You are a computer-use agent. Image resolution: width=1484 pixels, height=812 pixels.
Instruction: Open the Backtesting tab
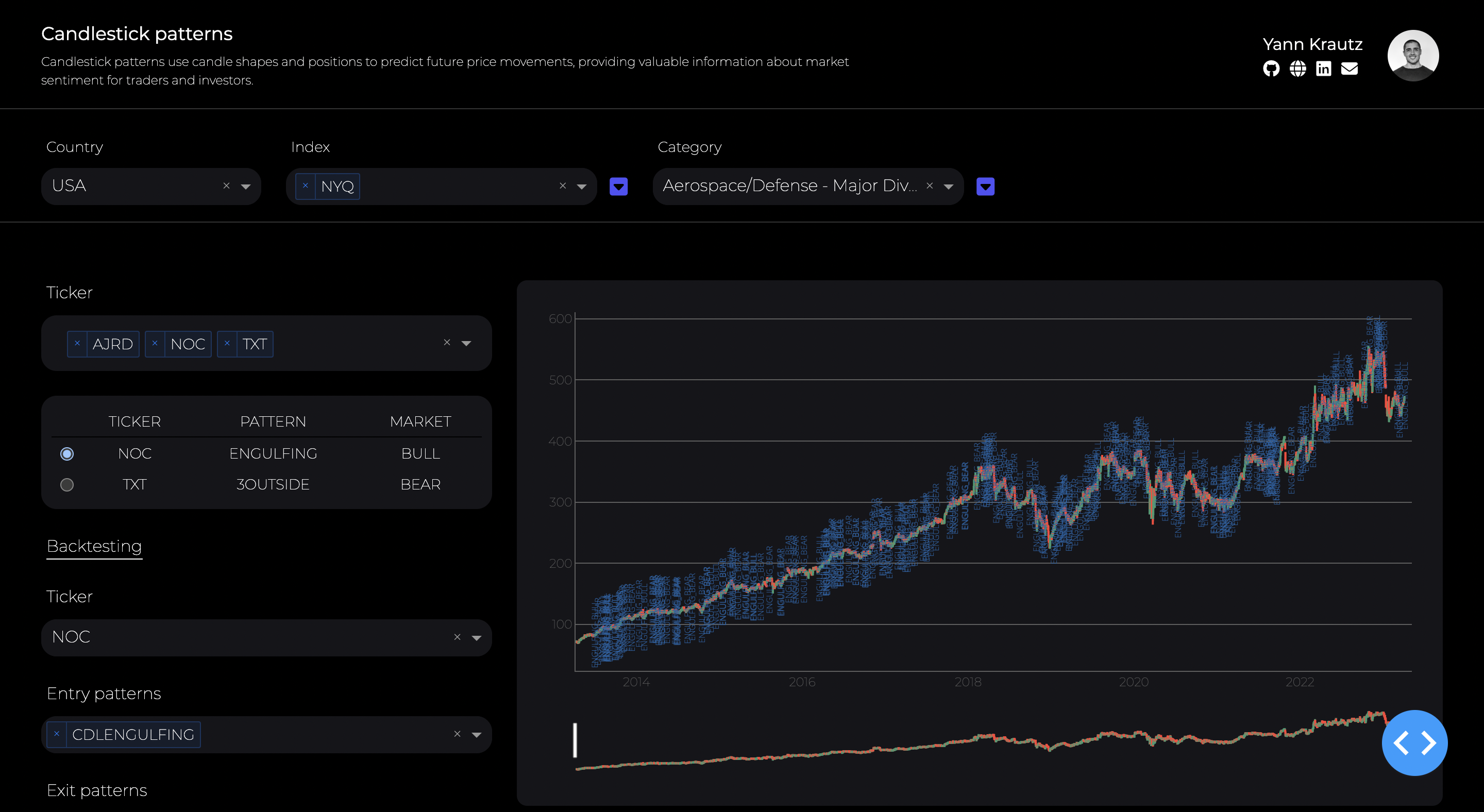coord(94,546)
